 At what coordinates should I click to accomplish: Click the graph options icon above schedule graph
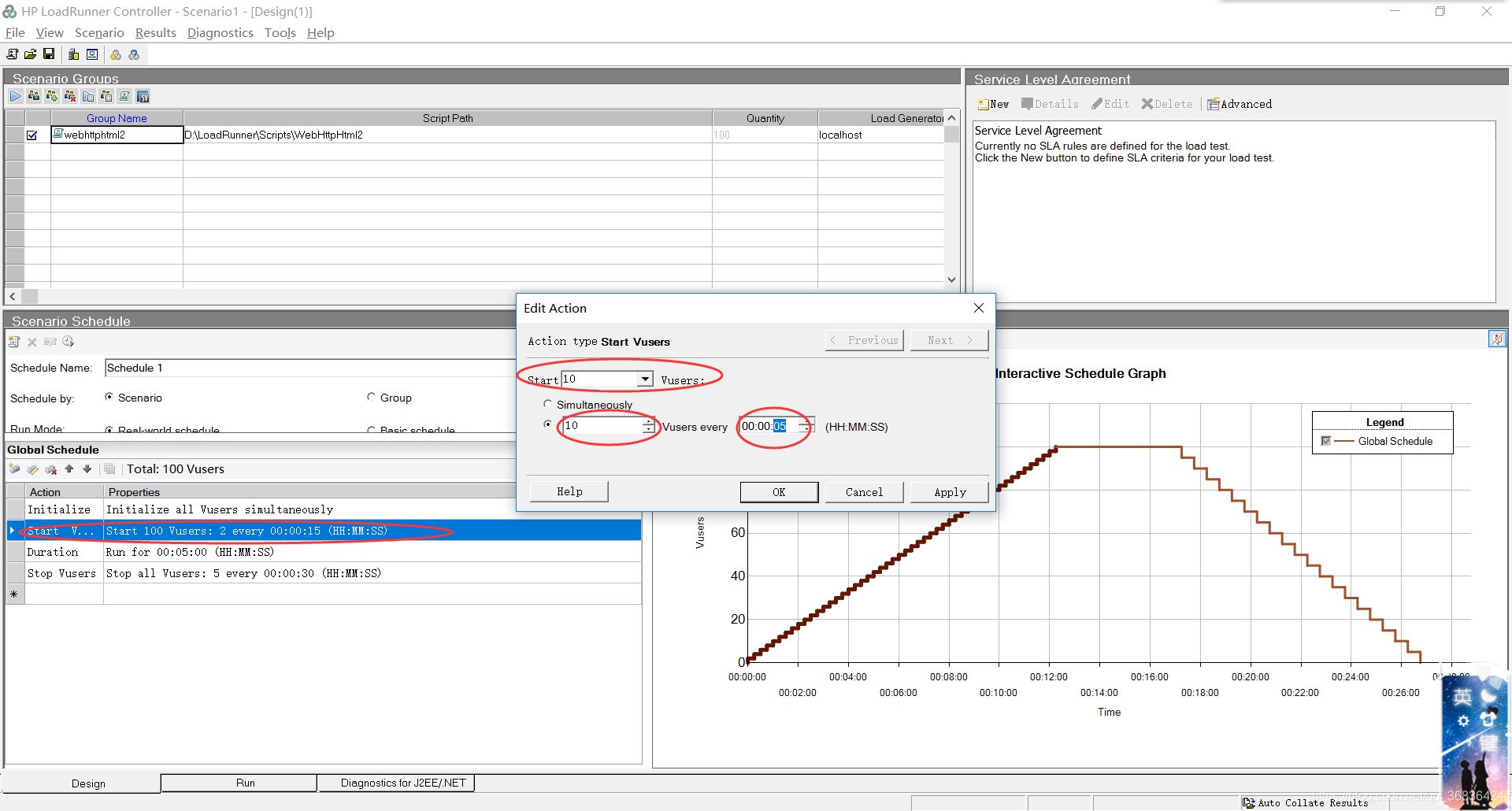tap(1496, 339)
